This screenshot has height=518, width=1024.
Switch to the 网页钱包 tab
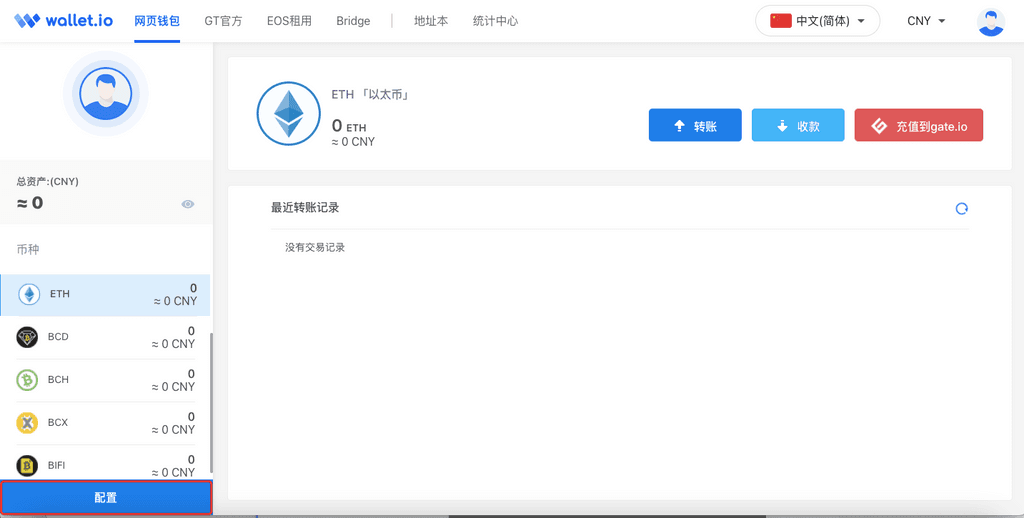click(x=157, y=21)
